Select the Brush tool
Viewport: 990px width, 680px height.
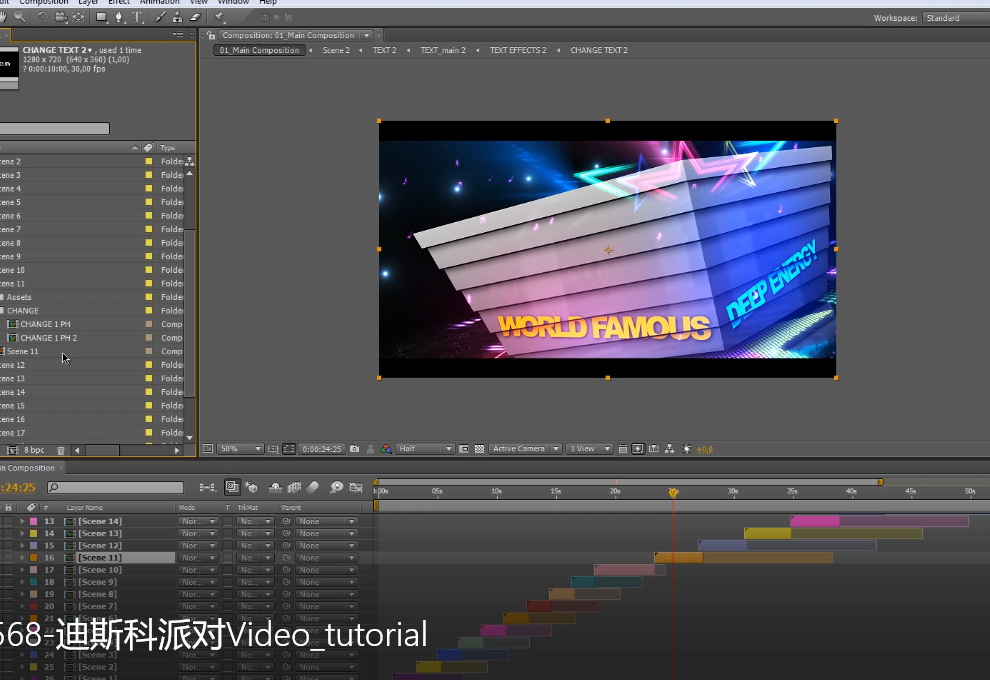(160, 17)
